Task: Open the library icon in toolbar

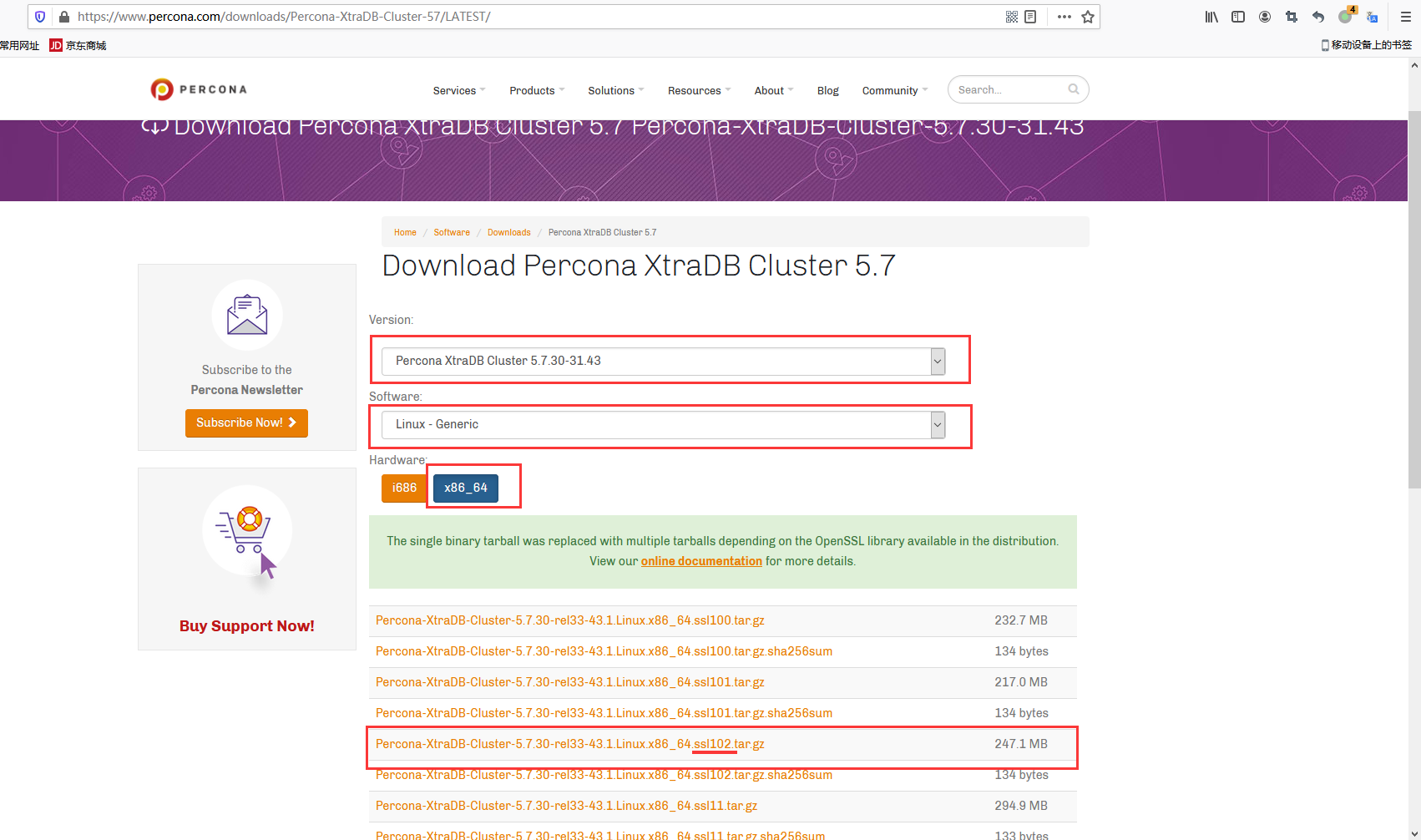Action: [x=1211, y=17]
